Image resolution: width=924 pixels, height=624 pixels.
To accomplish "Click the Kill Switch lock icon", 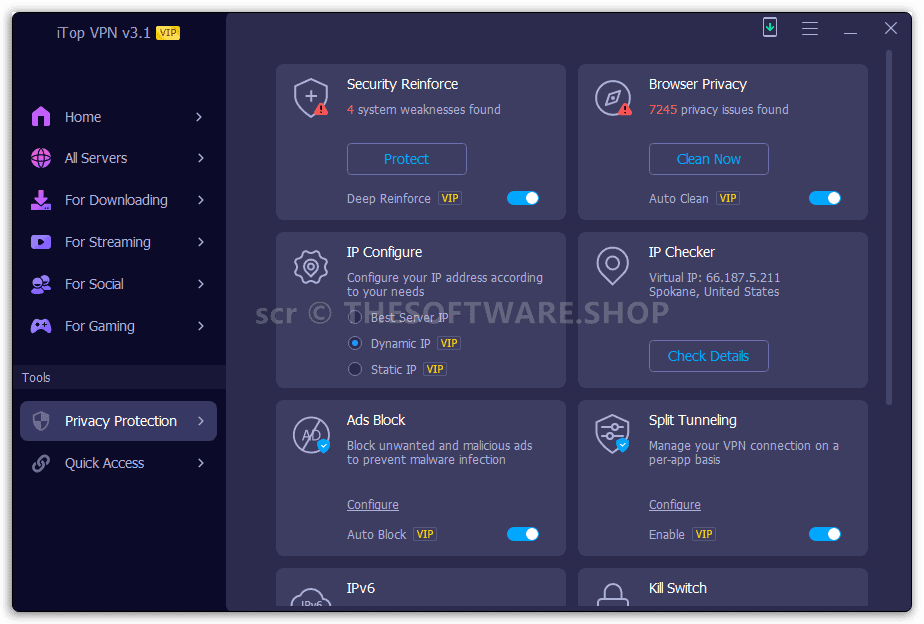I will [613, 594].
